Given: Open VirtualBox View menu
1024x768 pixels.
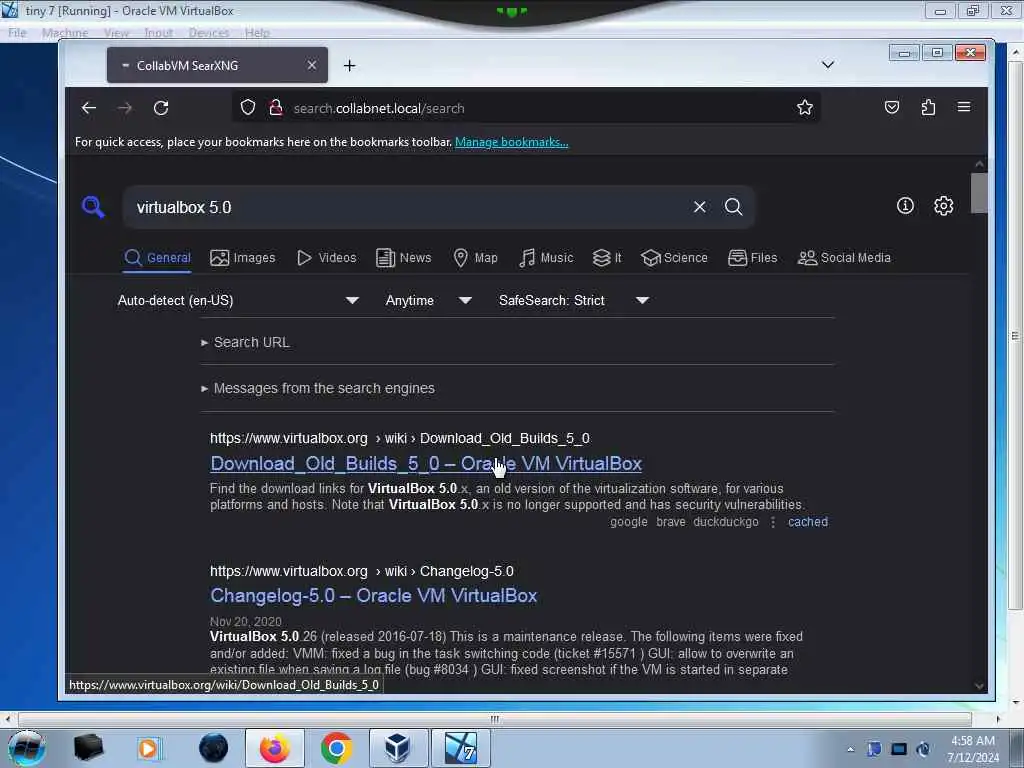Looking at the screenshot, I should tap(116, 33).
